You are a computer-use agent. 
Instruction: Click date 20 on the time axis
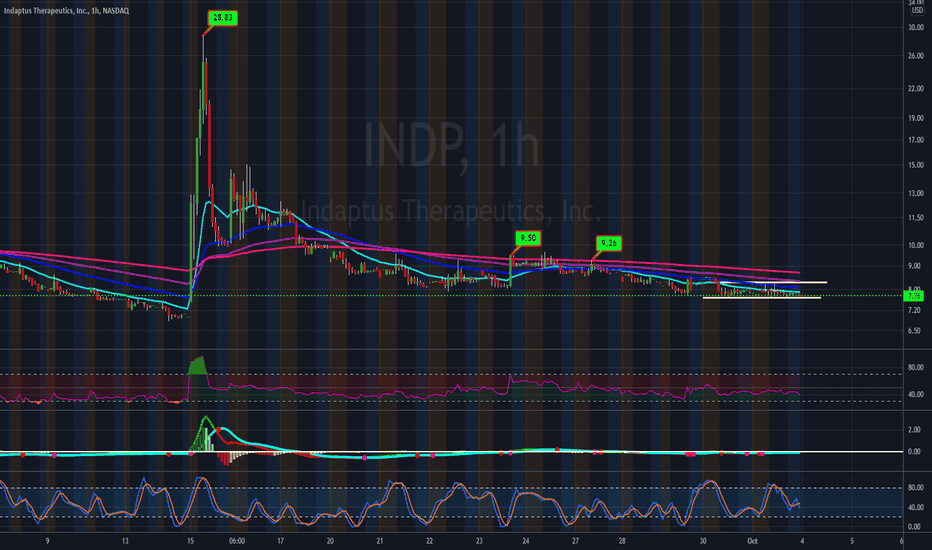[330, 541]
